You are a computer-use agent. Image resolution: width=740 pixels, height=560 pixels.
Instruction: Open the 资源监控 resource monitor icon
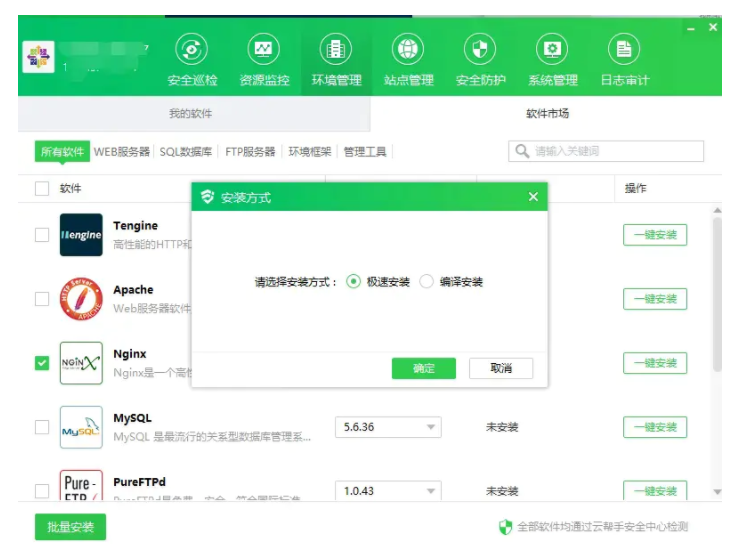[264, 49]
